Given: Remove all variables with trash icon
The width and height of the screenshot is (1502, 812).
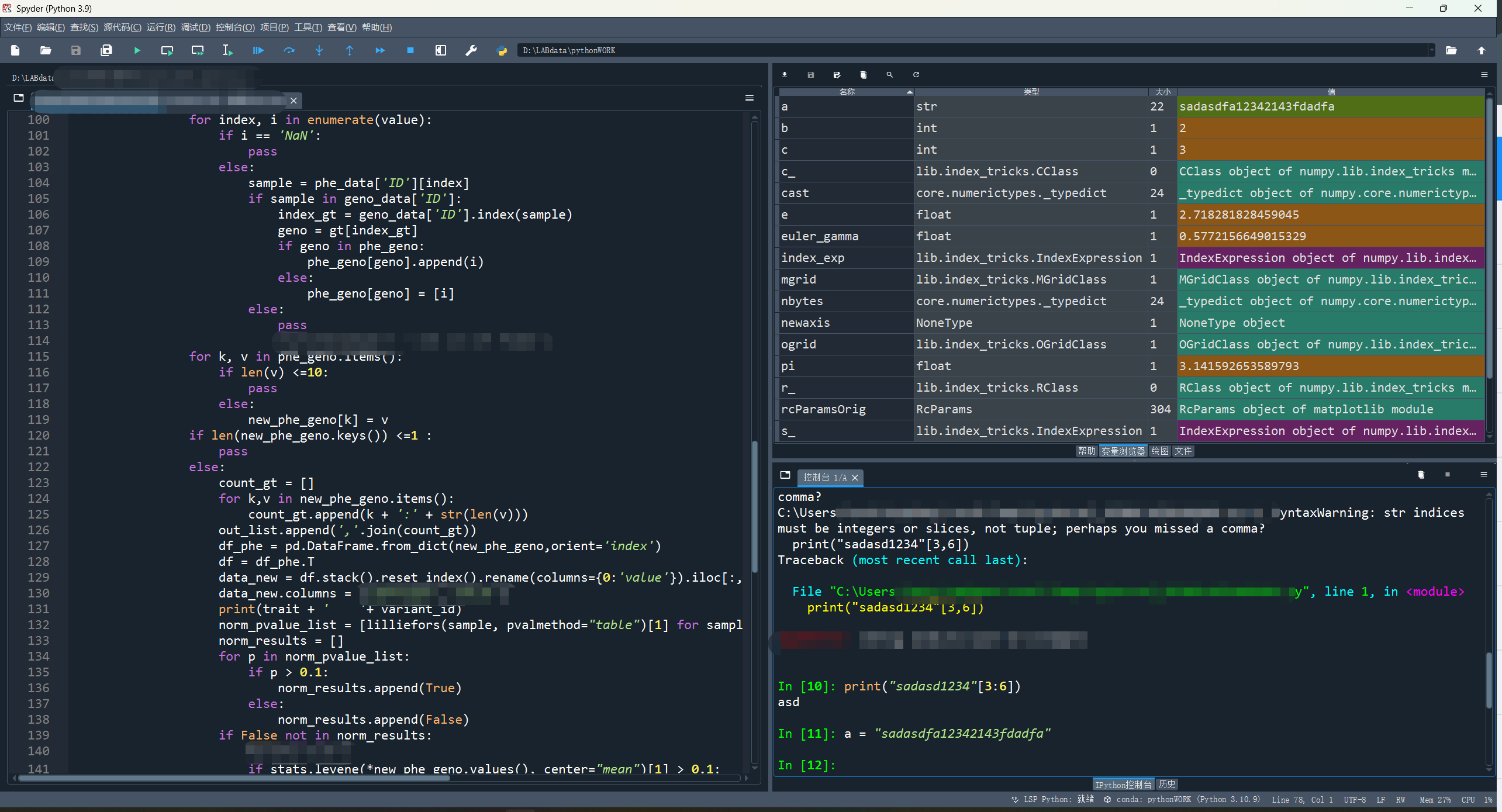Looking at the screenshot, I should click(864, 75).
